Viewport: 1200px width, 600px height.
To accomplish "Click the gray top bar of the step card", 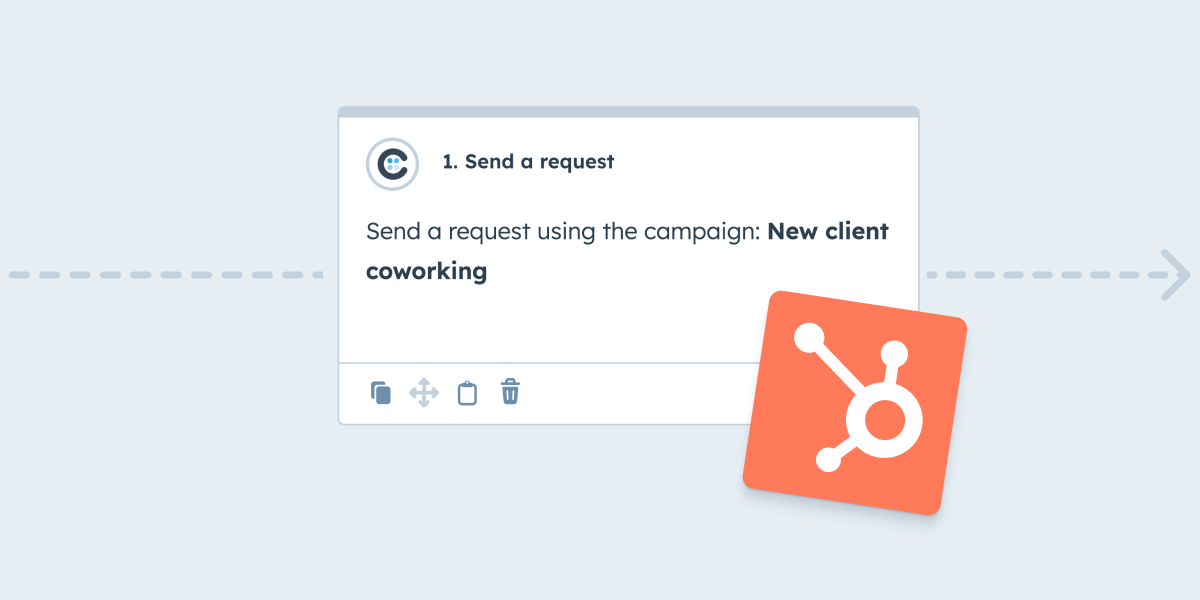I will (x=628, y=112).
